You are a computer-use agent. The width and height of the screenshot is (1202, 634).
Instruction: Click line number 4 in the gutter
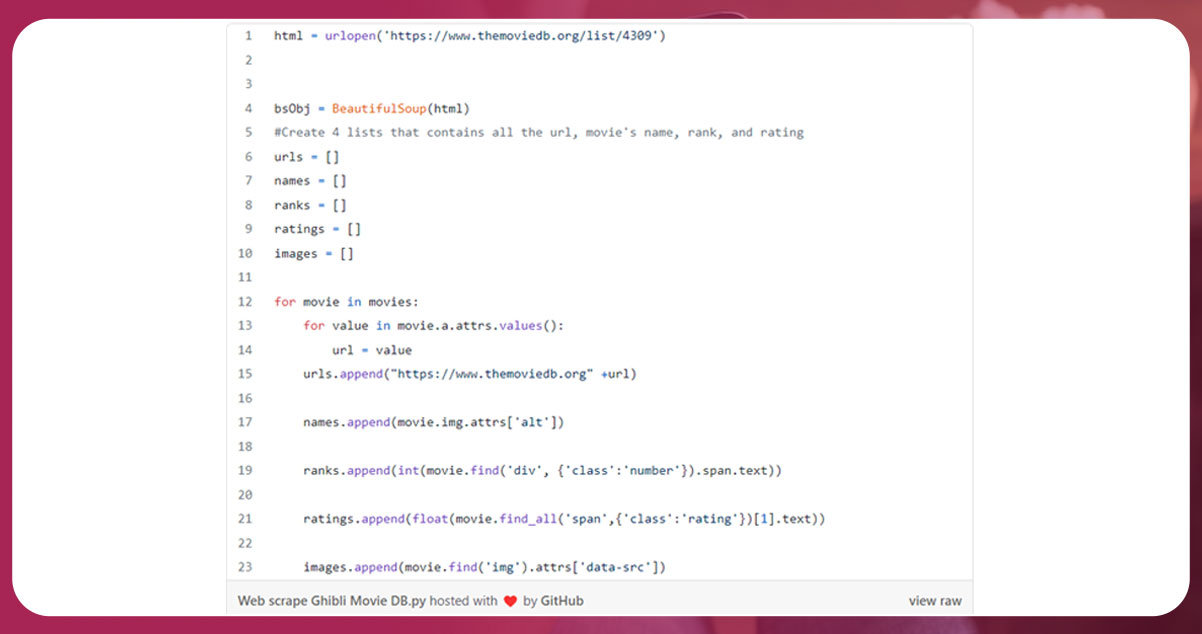coord(247,108)
